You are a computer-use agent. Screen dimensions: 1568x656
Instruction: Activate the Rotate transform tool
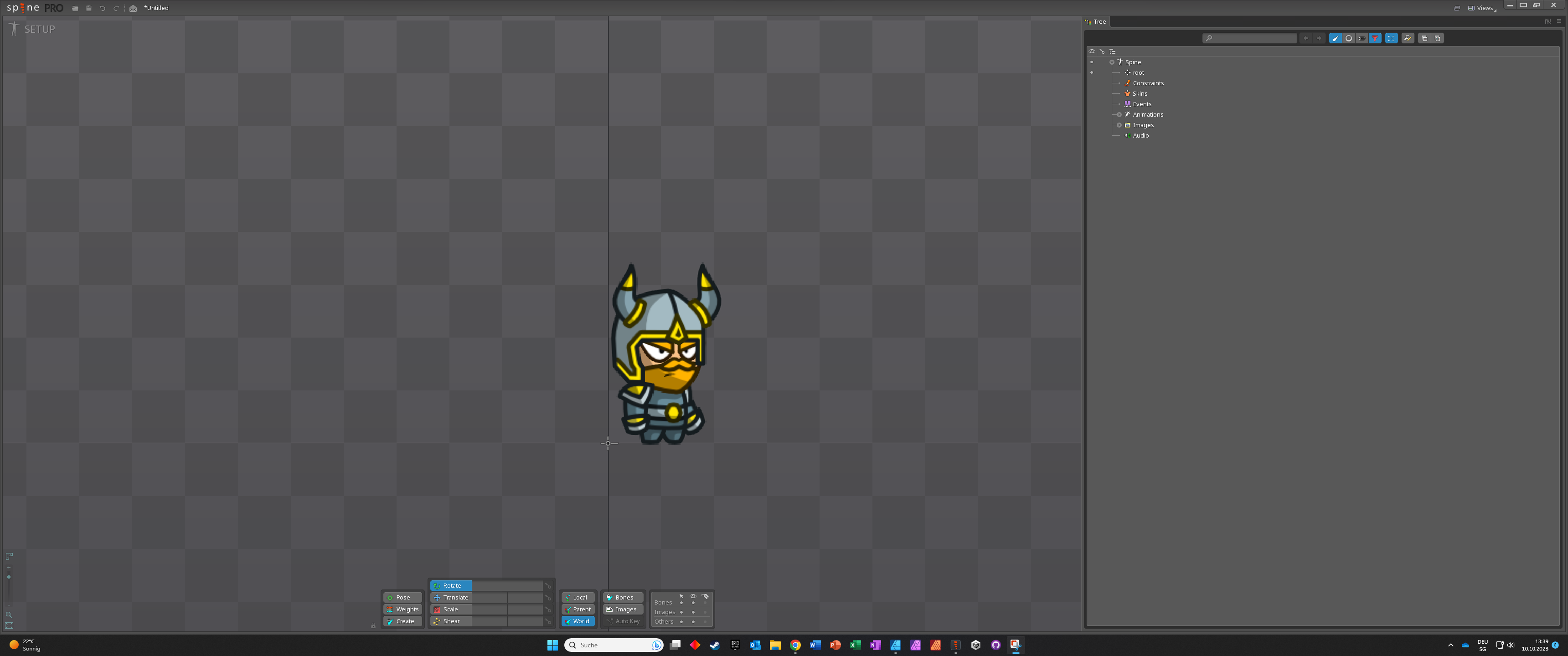coord(450,585)
